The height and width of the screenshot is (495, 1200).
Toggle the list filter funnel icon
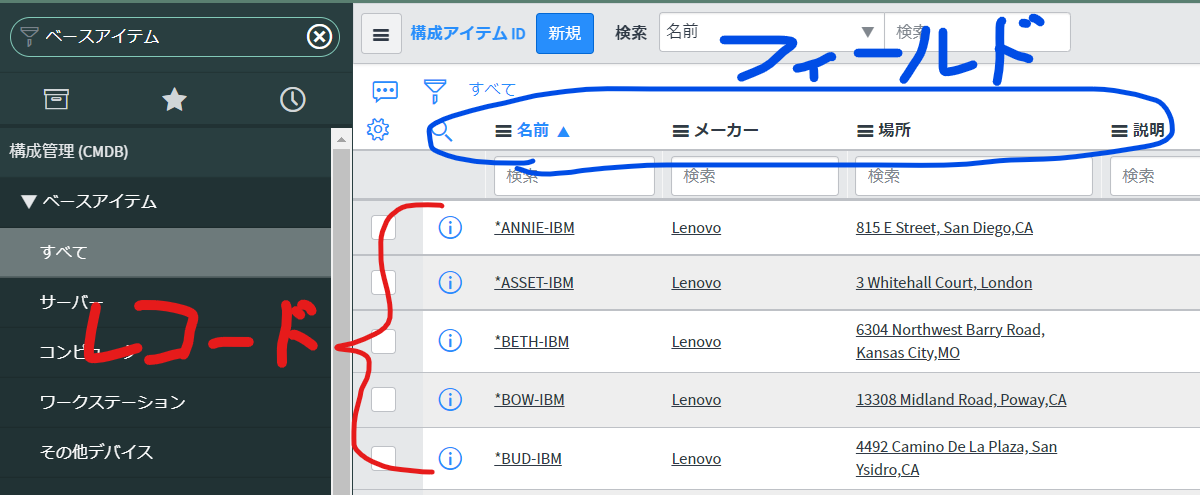(x=434, y=91)
